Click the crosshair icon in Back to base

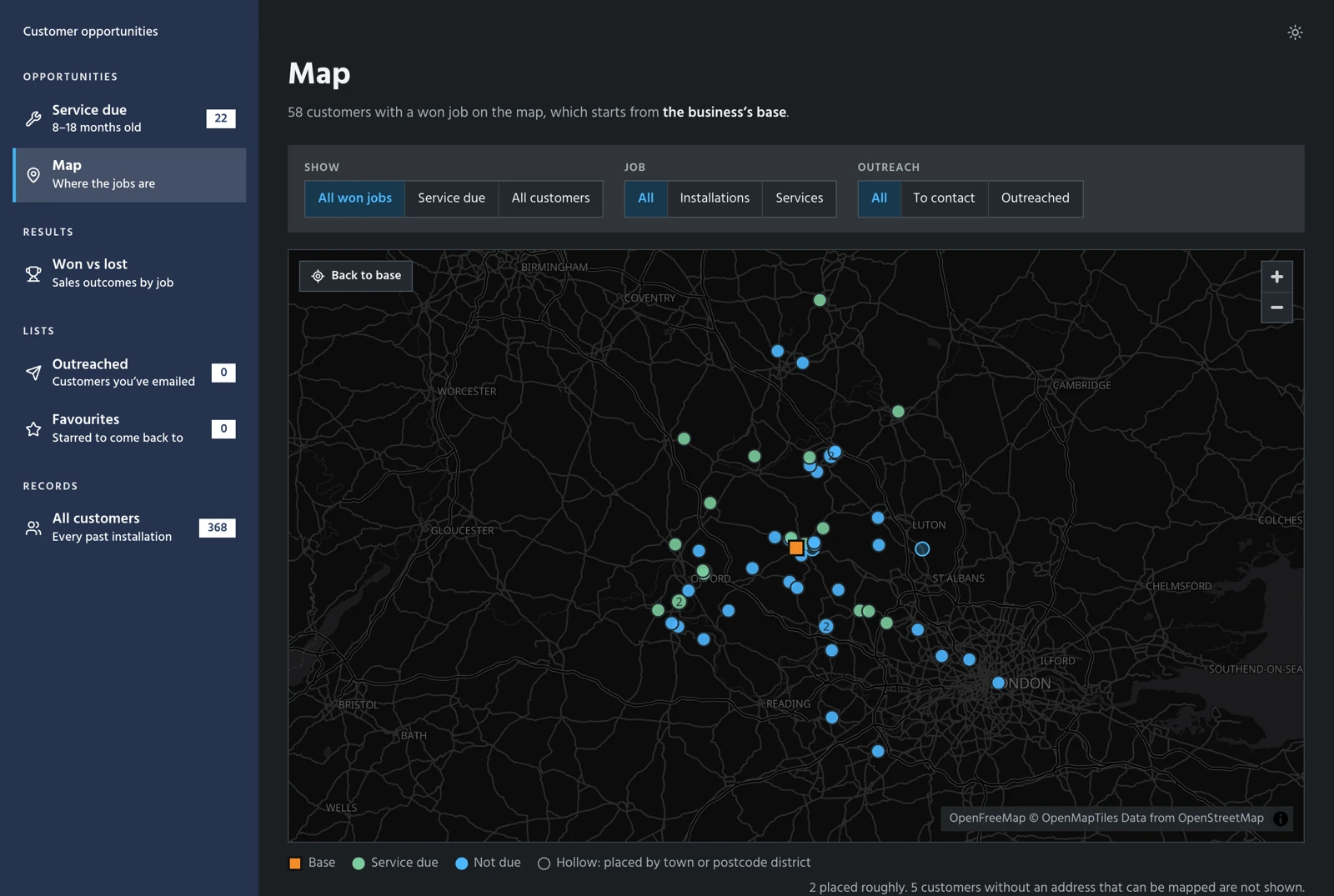(318, 276)
